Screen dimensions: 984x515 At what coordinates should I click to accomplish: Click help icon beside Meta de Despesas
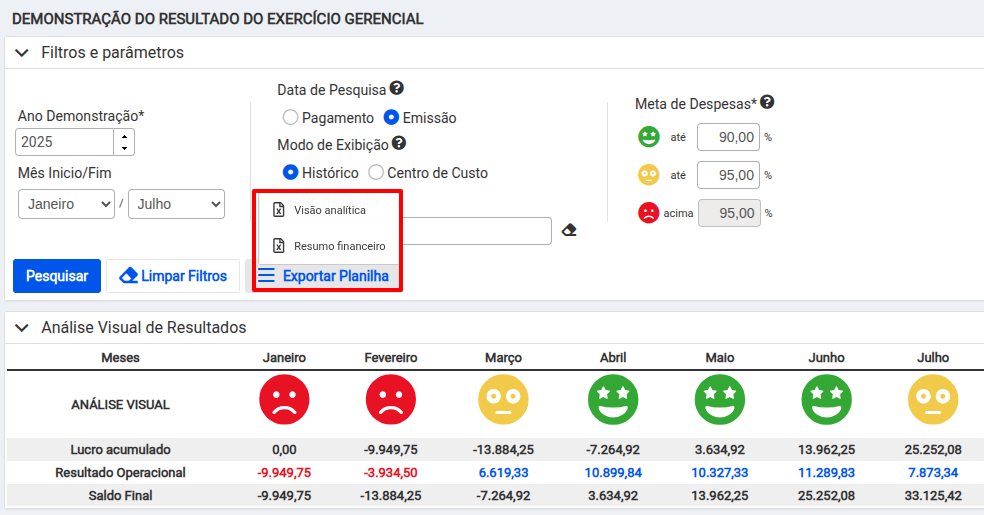click(767, 103)
